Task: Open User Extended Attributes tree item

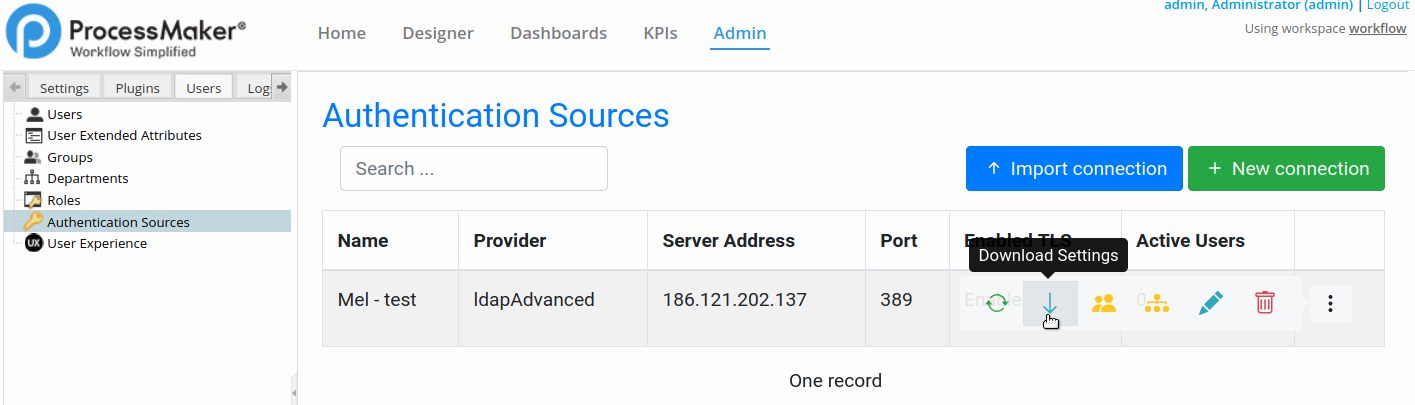Action: (x=124, y=135)
